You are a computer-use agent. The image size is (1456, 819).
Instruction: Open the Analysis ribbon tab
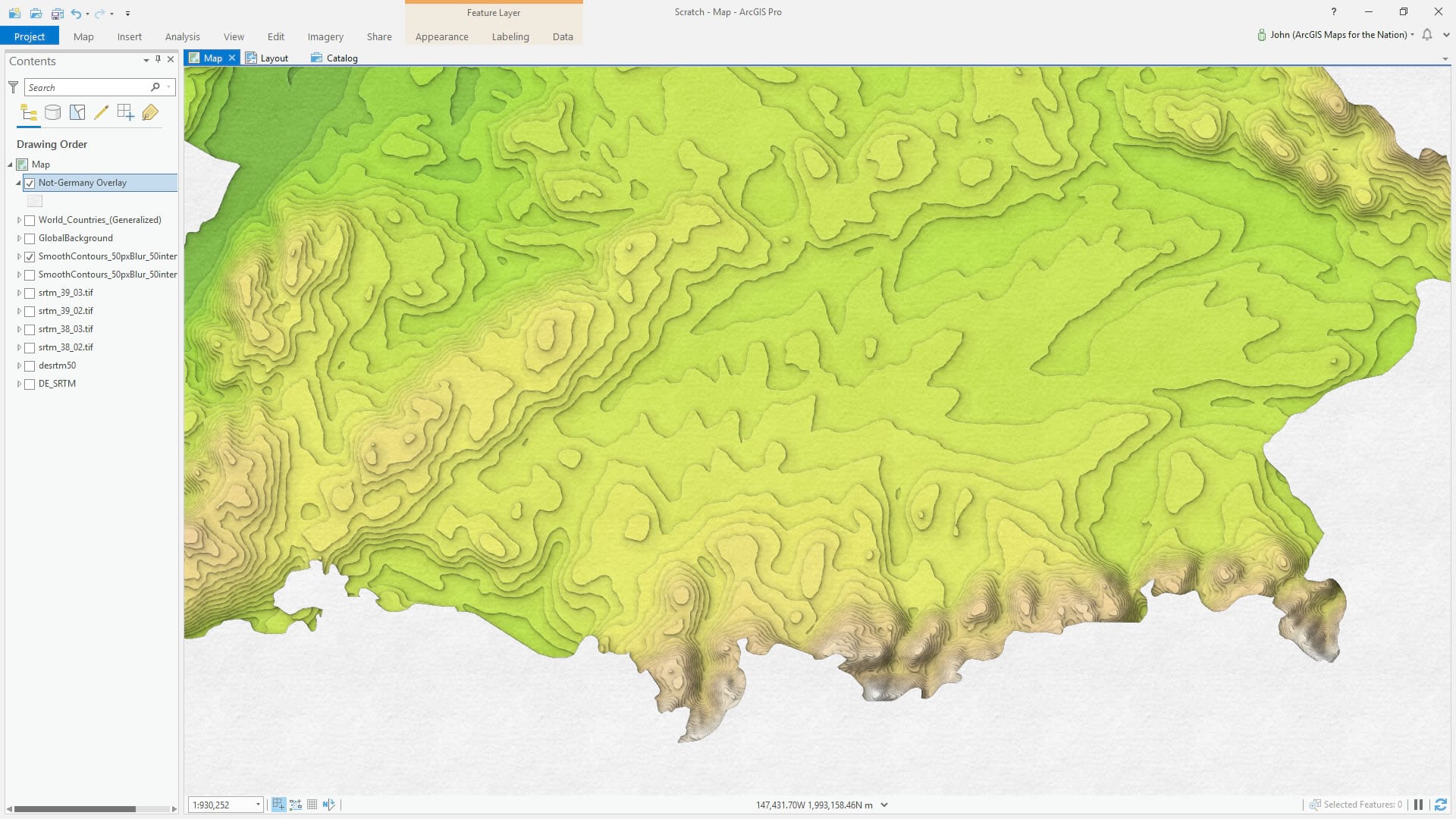click(x=182, y=36)
